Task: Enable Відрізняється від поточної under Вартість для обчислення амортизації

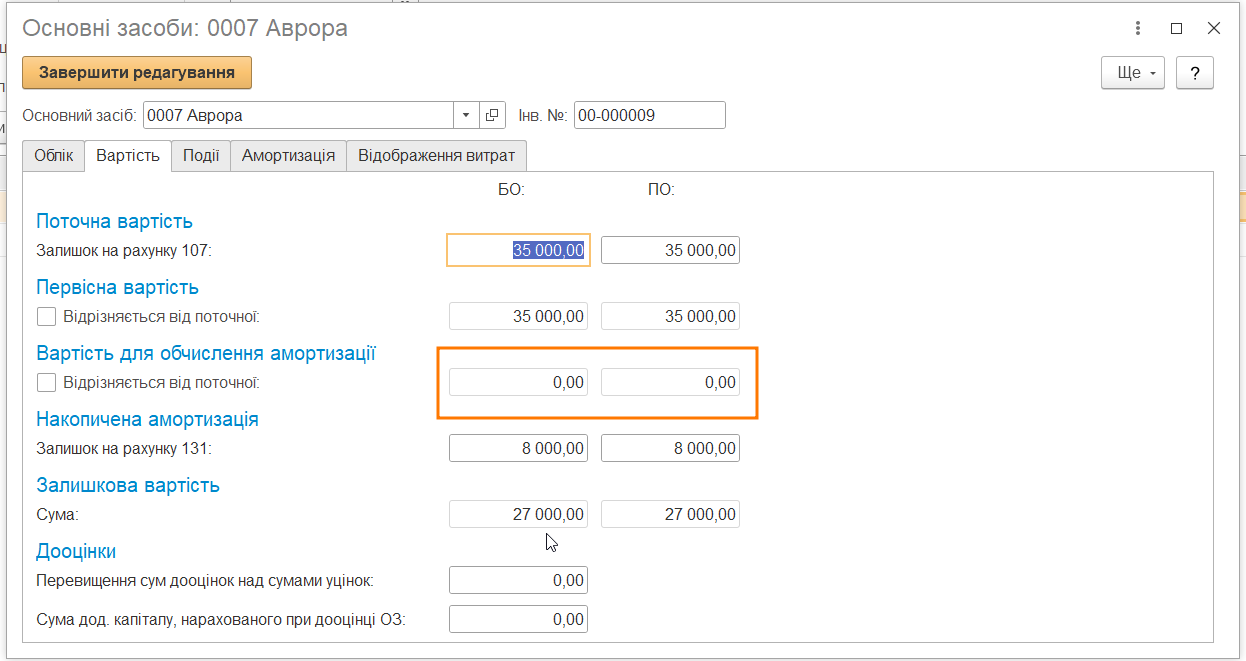Action: point(46,382)
